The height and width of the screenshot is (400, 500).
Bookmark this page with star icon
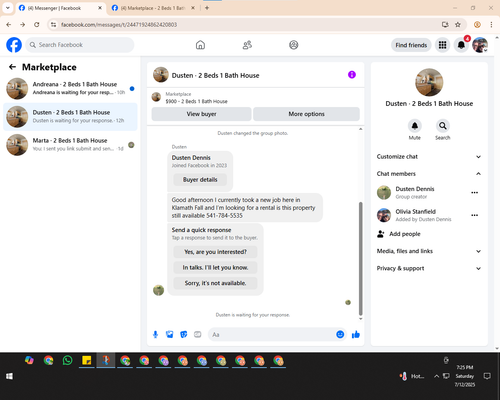pos(458,25)
